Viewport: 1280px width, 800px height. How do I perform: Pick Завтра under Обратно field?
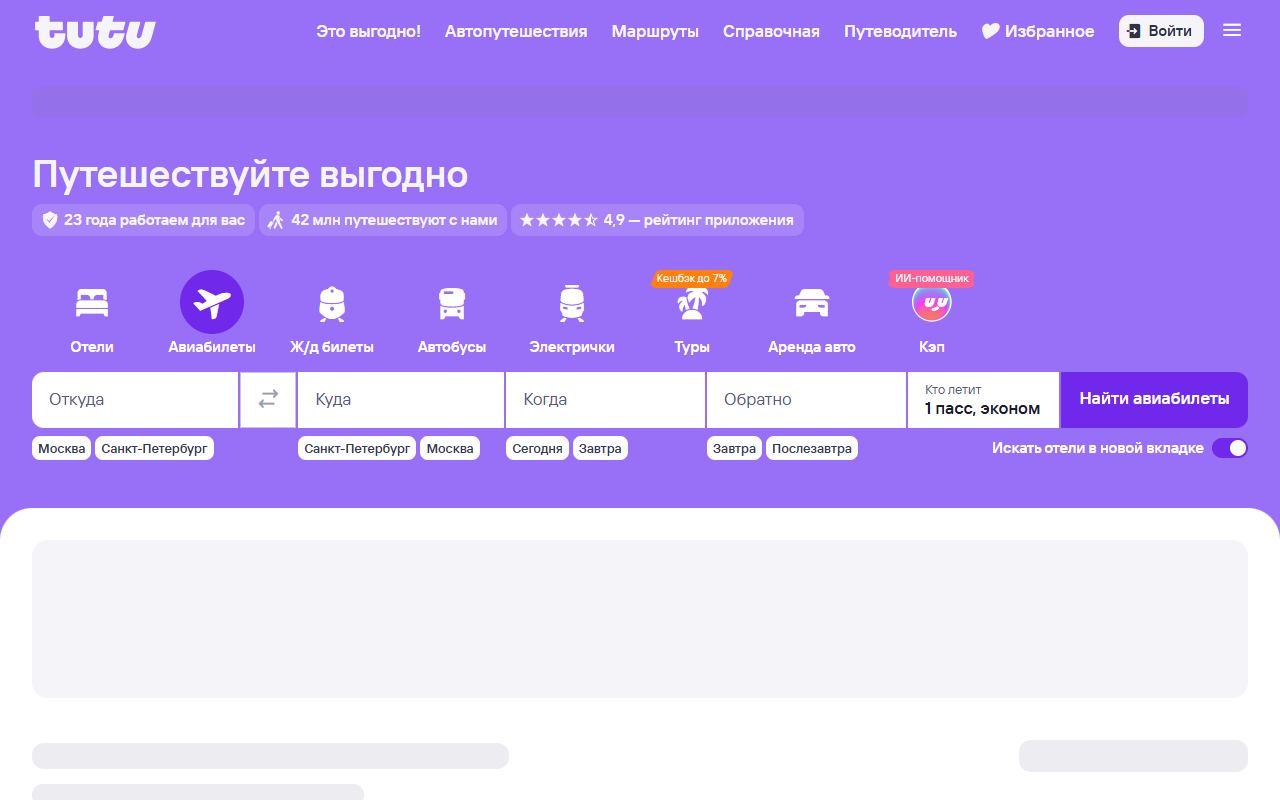[x=735, y=448]
